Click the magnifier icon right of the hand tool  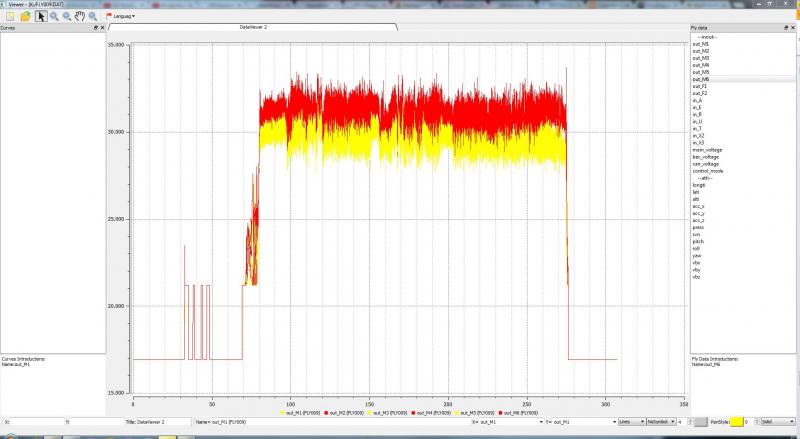(93, 16)
